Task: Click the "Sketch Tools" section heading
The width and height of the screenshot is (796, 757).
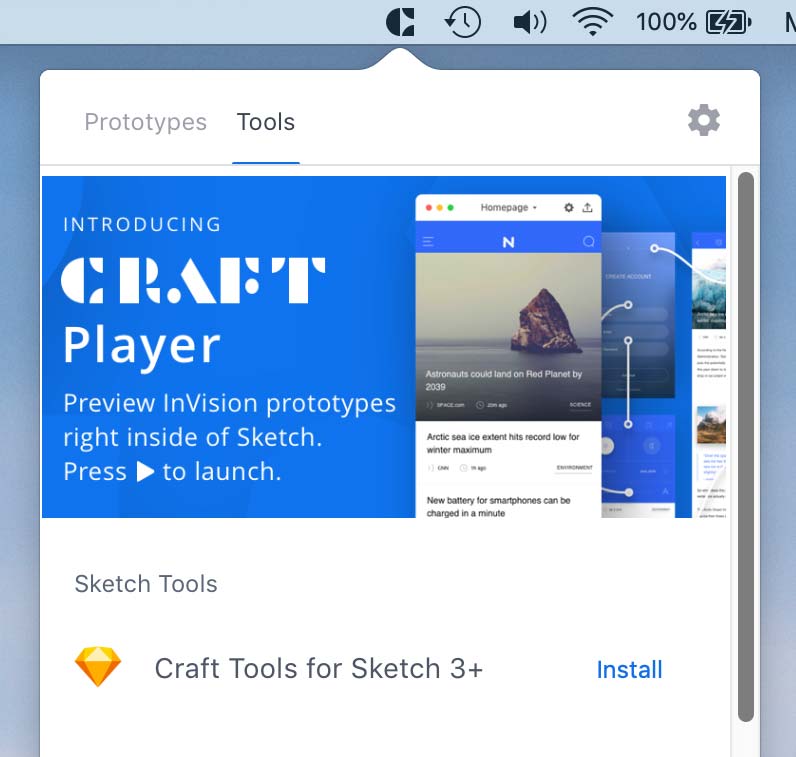Action: tap(146, 584)
